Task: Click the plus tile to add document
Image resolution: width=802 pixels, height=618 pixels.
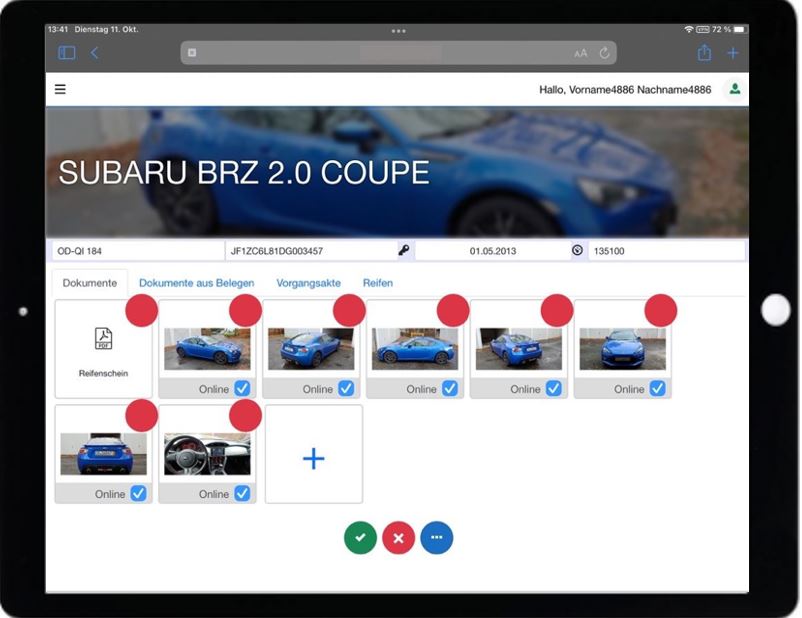Action: [313, 458]
